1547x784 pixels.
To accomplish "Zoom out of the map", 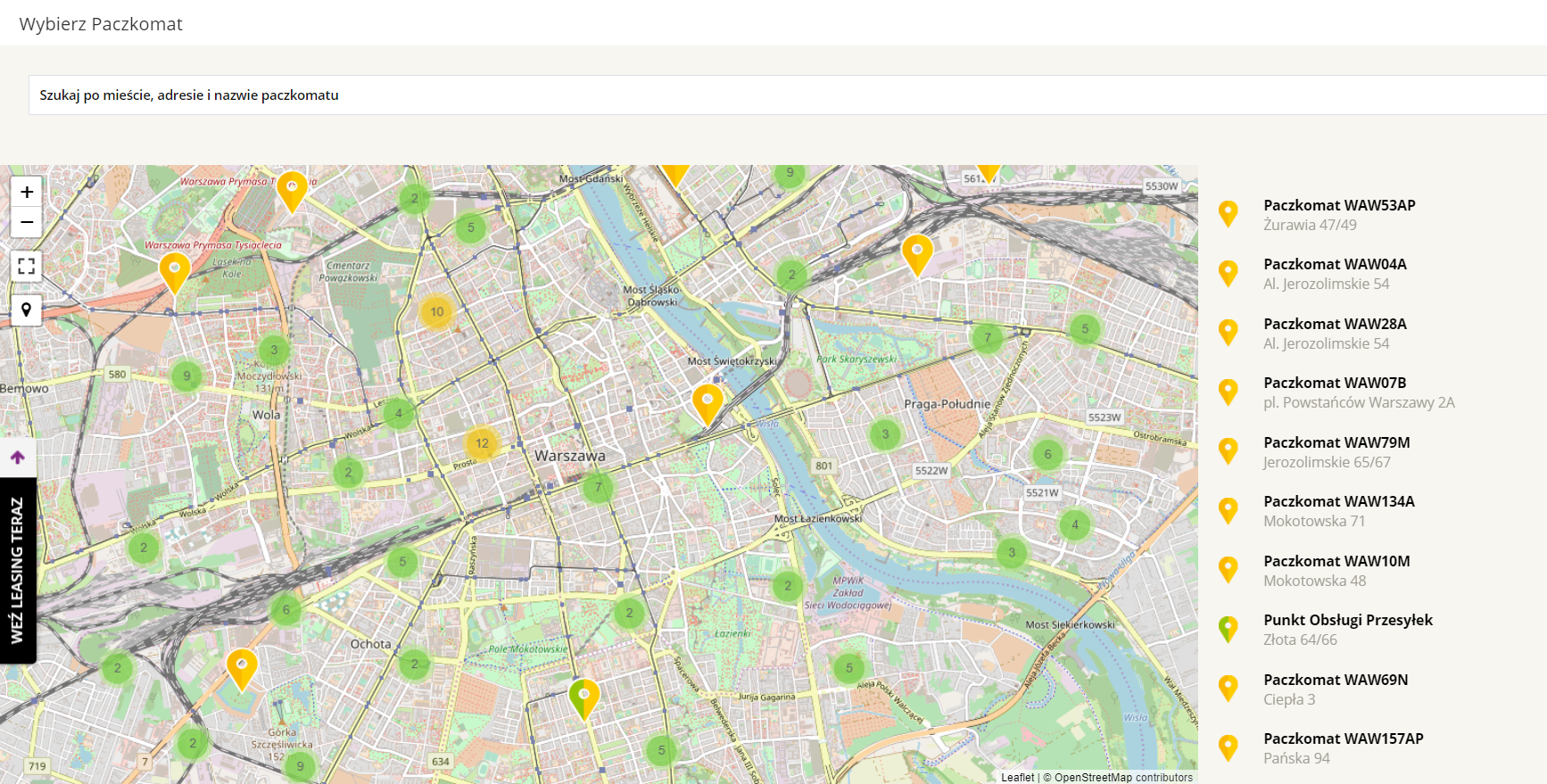I will pyautogui.click(x=27, y=222).
